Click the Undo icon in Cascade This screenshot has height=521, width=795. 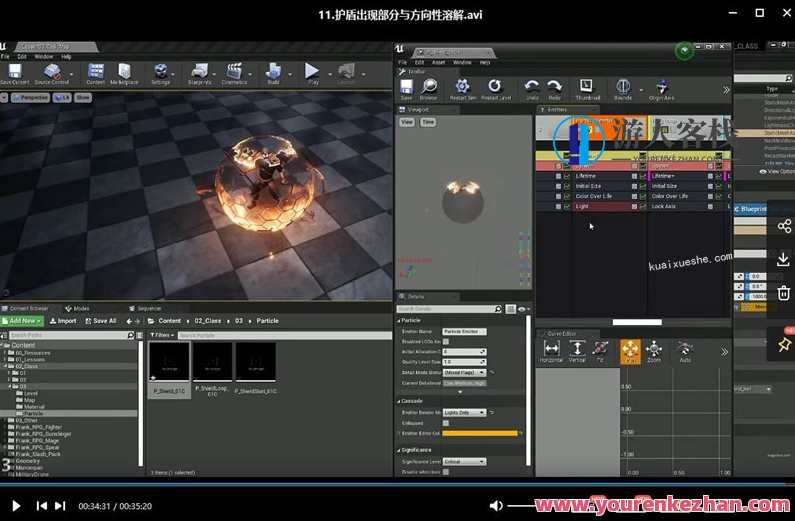tap(532, 87)
